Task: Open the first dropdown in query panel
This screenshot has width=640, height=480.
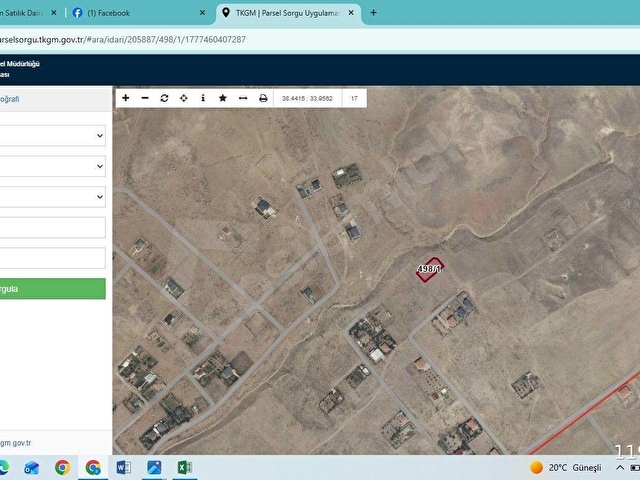Action: pyautogui.click(x=52, y=136)
